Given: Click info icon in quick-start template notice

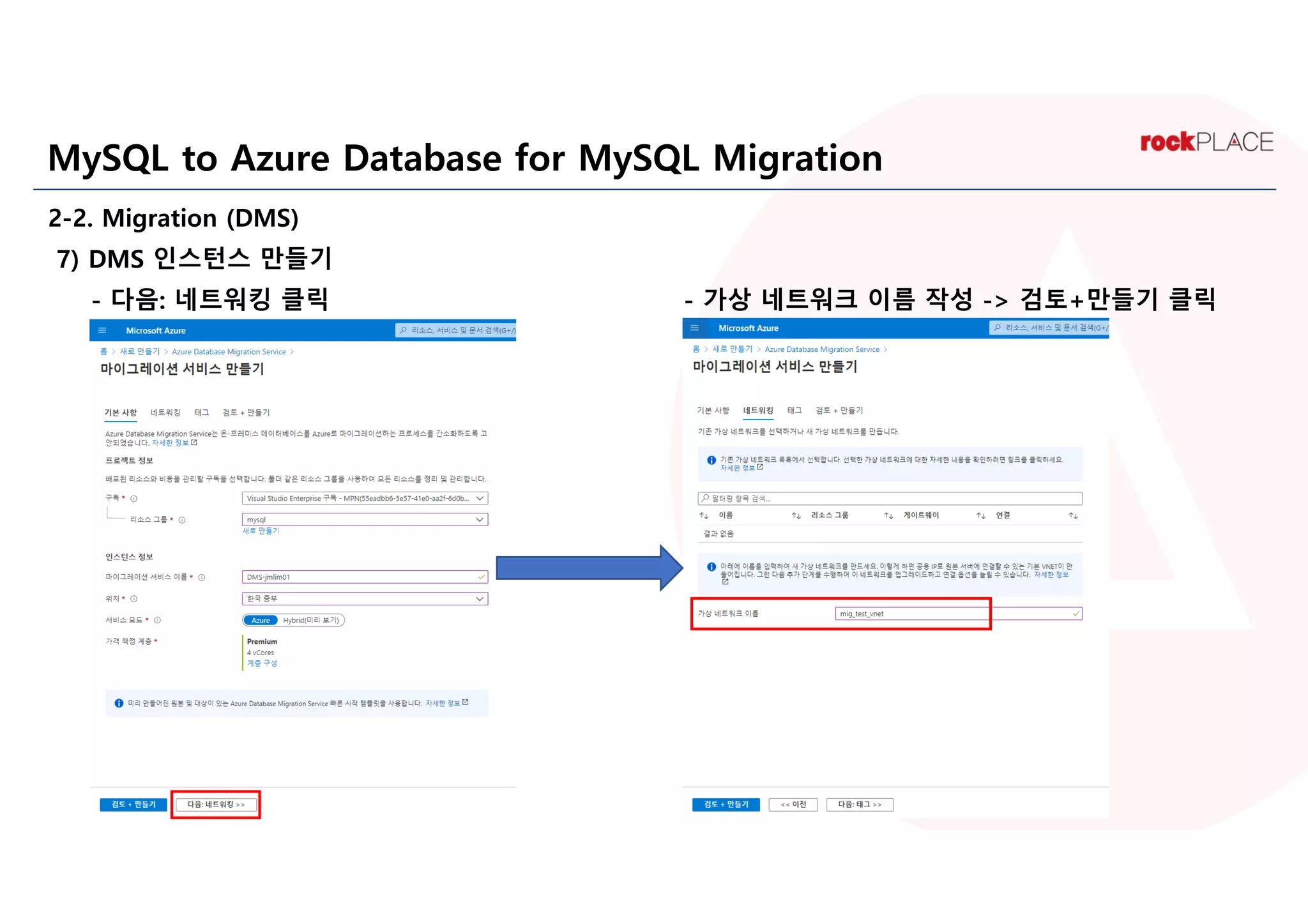Looking at the screenshot, I should (x=119, y=703).
